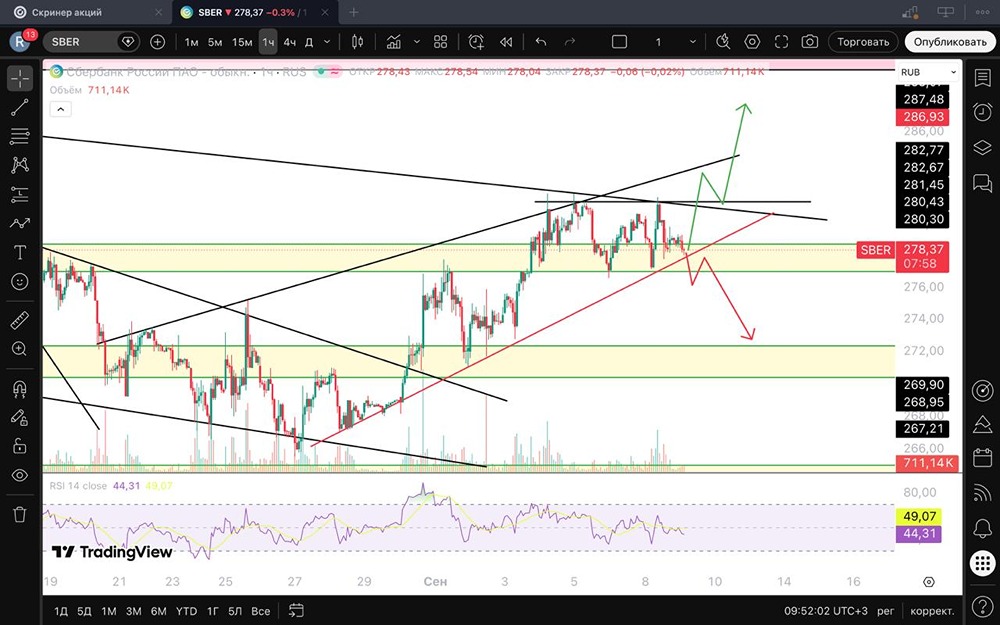Activate the zoom in tool
This screenshot has height=625, width=1000.
point(20,348)
